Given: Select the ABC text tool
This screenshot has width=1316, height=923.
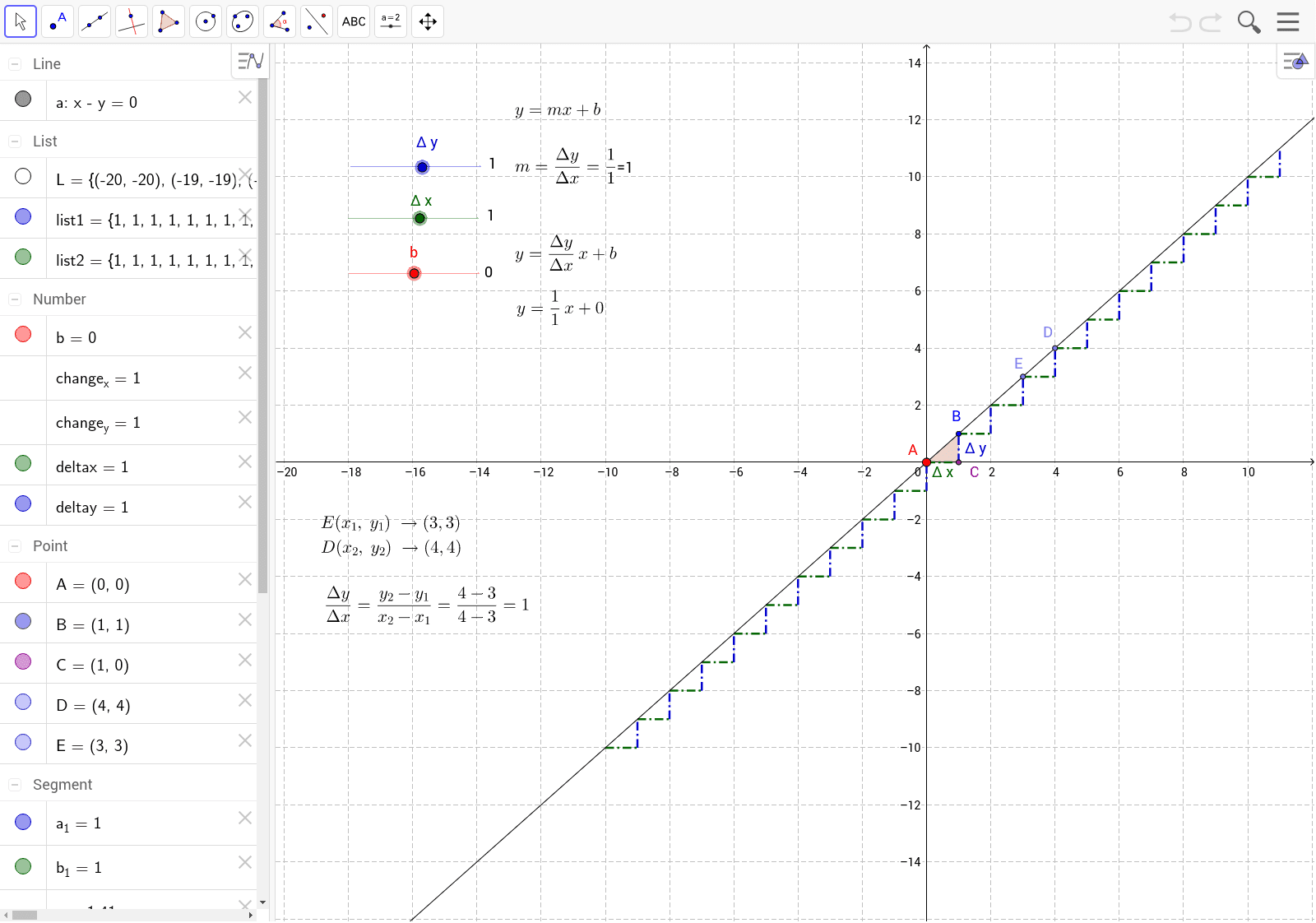Looking at the screenshot, I should click(354, 21).
